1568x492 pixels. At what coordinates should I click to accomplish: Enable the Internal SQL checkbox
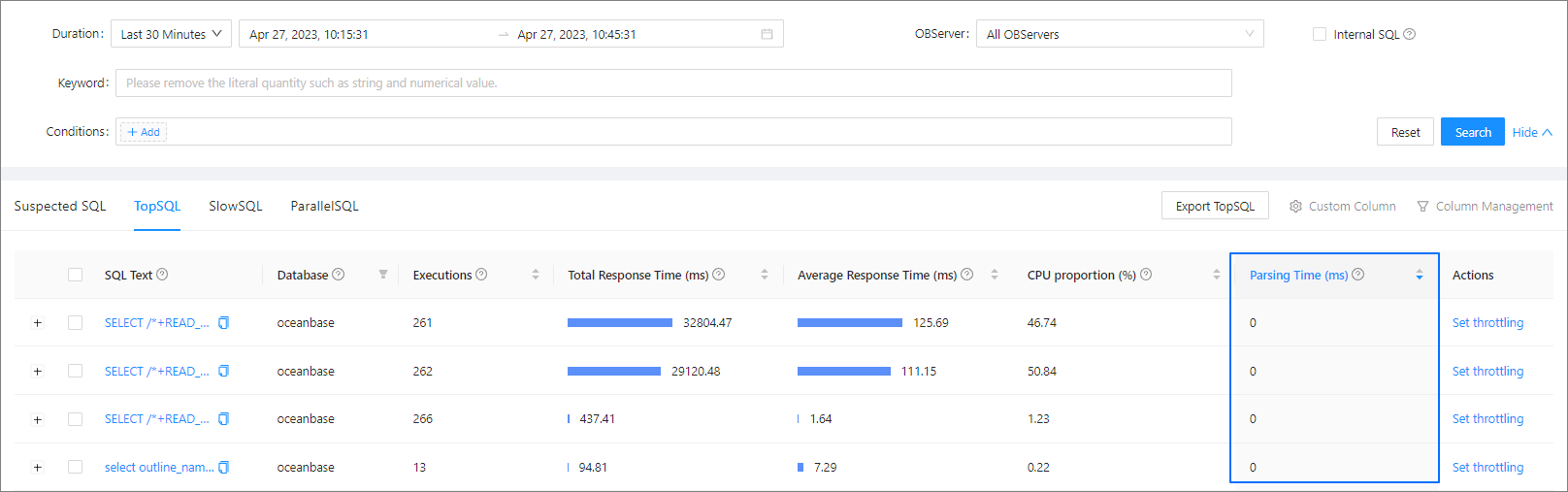pyautogui.click(x=1320, y=34)
